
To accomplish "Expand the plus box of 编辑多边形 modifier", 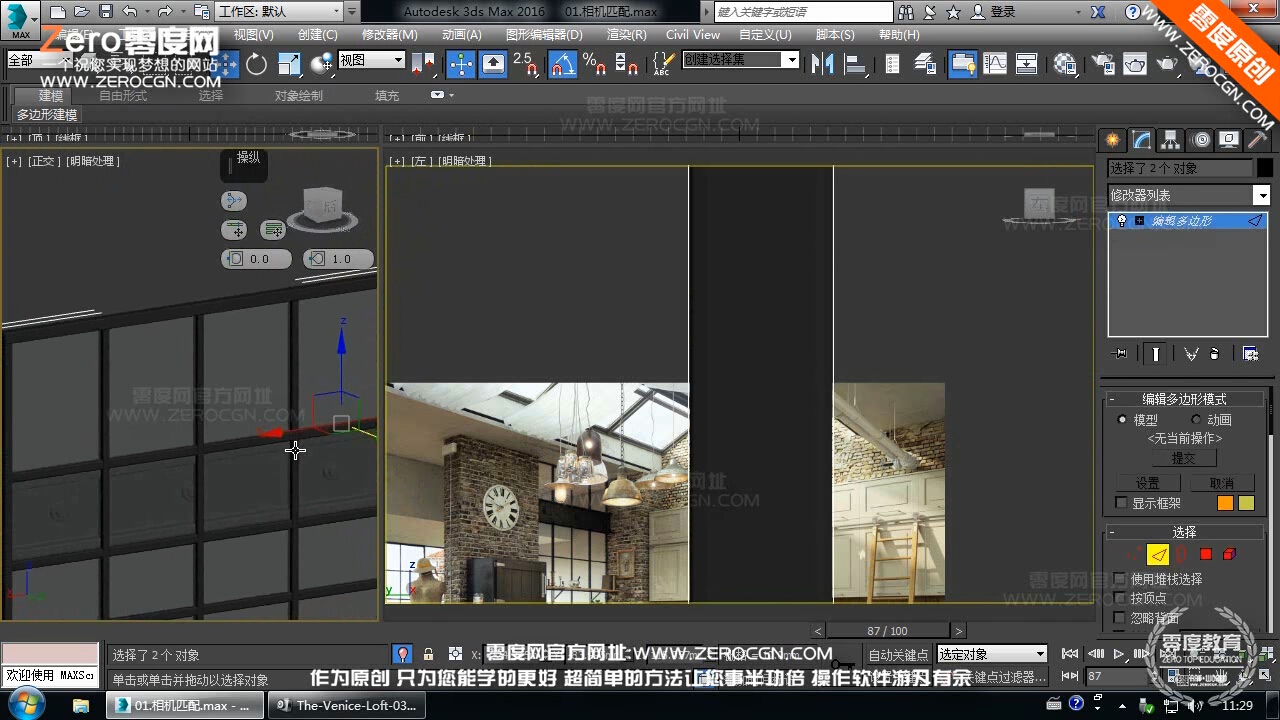I will click(x=1139, y=221).
